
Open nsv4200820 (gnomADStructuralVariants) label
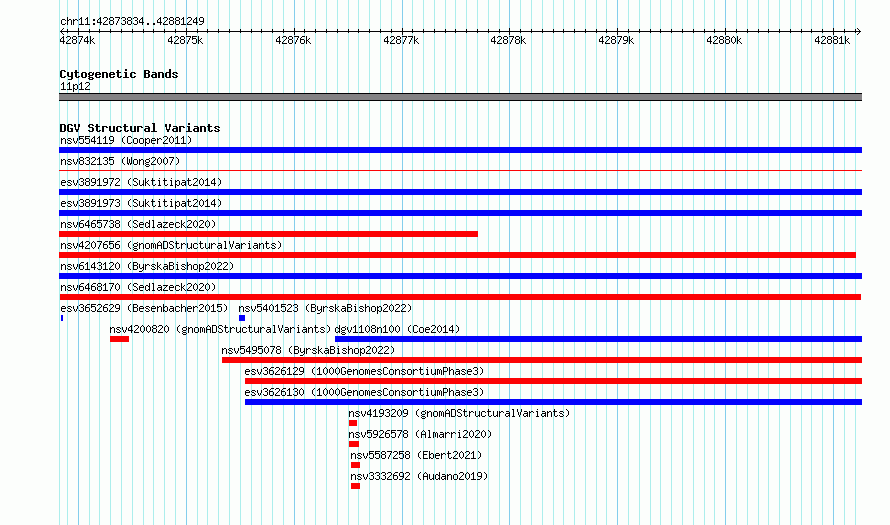pos(220,329)
